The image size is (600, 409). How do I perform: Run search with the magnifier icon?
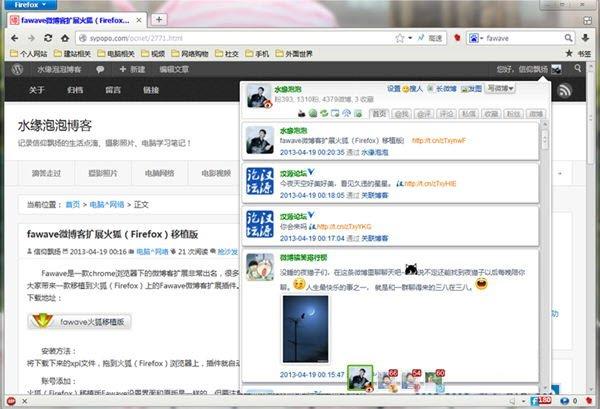click(x=568, y=38)
